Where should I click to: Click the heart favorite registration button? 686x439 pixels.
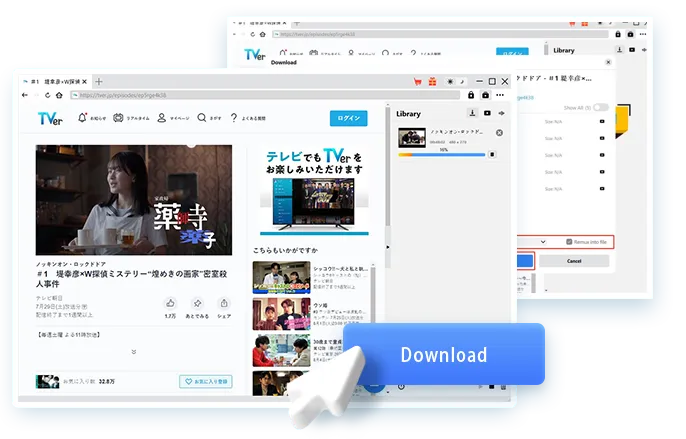[206, 382]
